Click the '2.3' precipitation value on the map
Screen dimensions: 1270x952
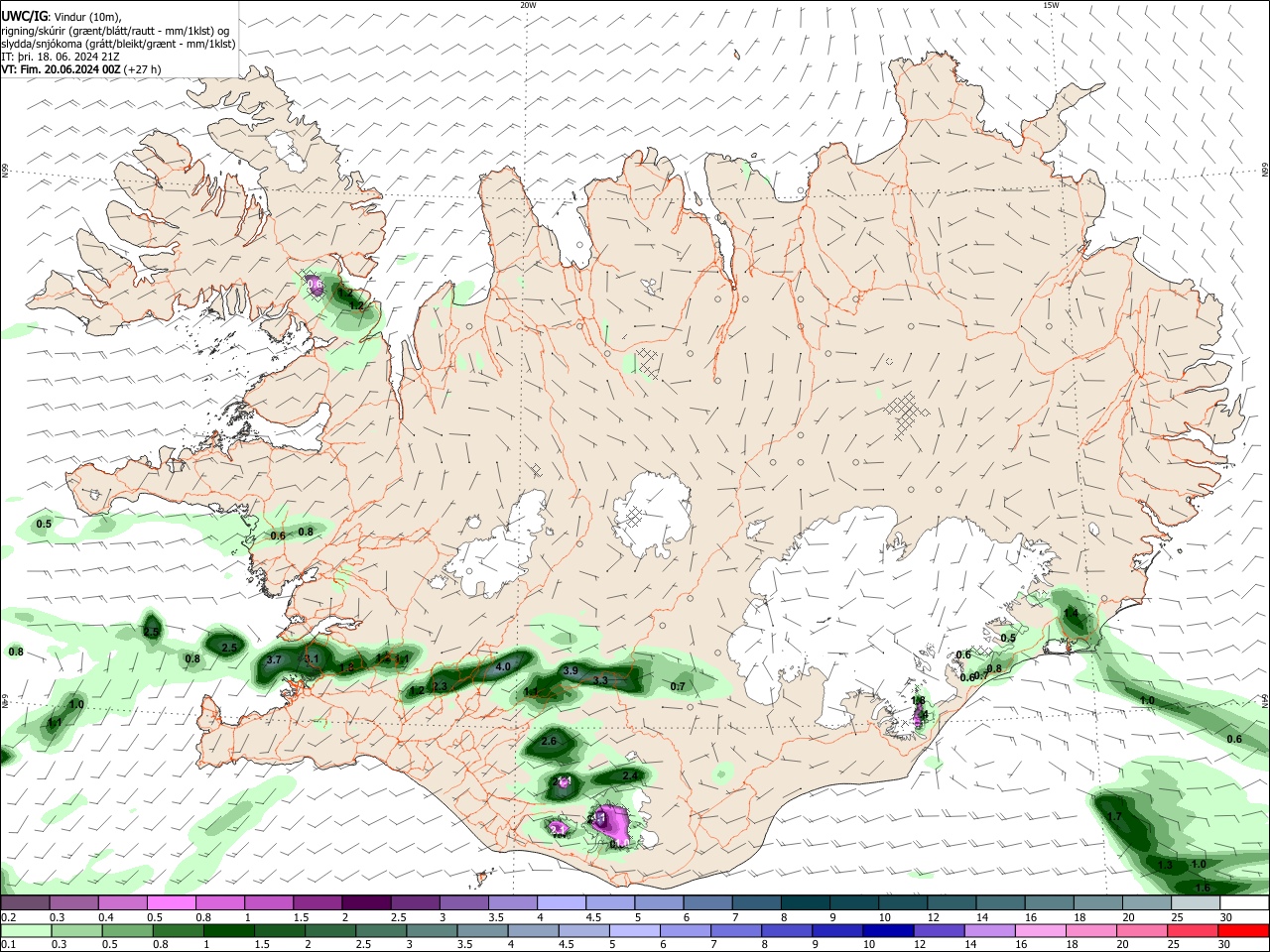coord(440,686)
